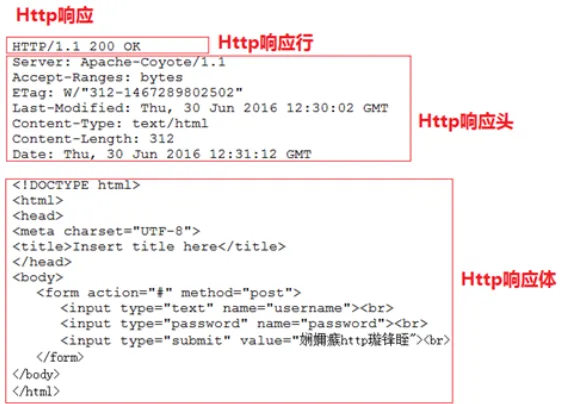Click the password input code line
The image size is (565, 404).
[x=244, y=324]
